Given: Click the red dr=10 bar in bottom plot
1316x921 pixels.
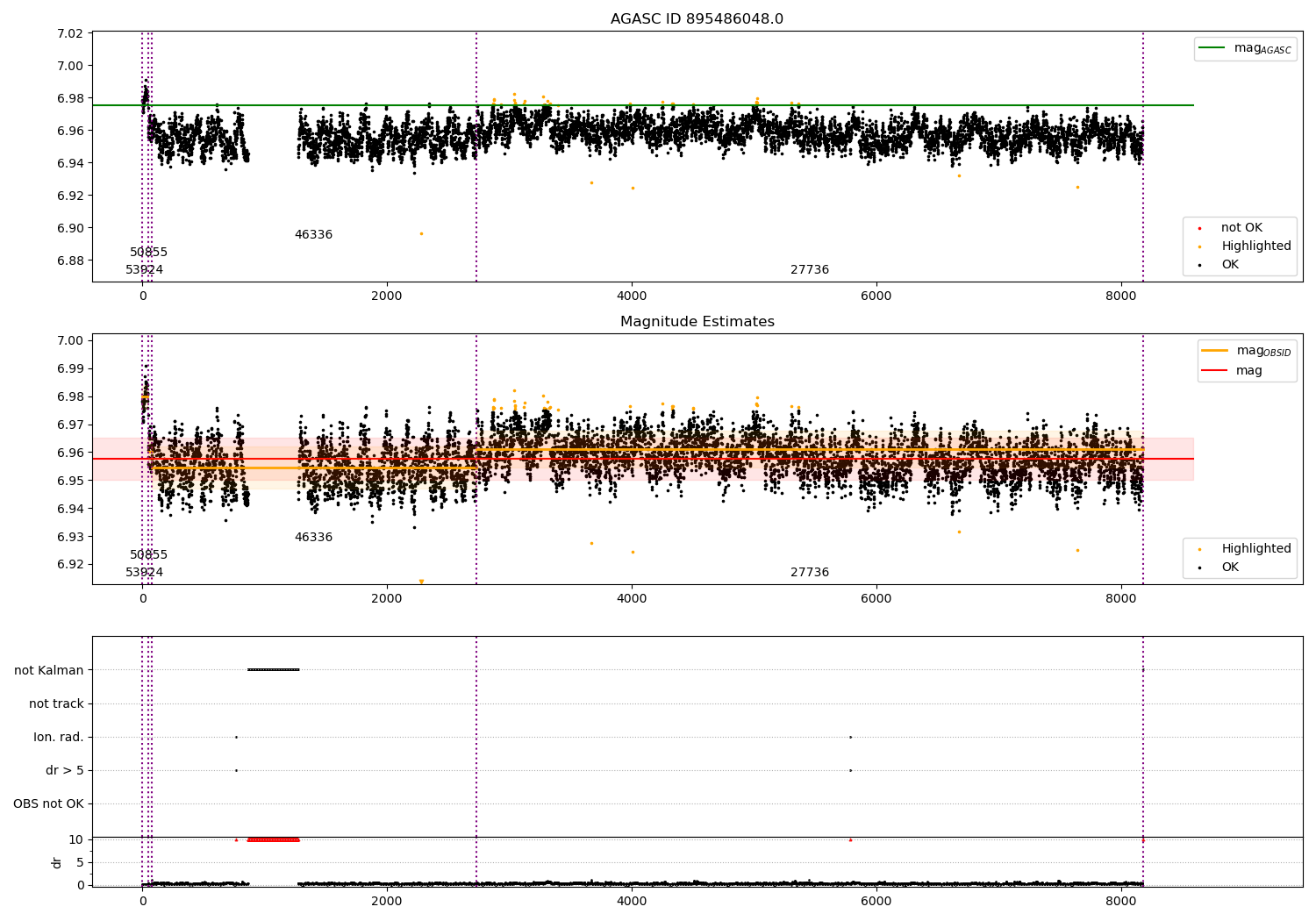Looking at the screenshot, I should pyautogui.click(x=273, y=839).
